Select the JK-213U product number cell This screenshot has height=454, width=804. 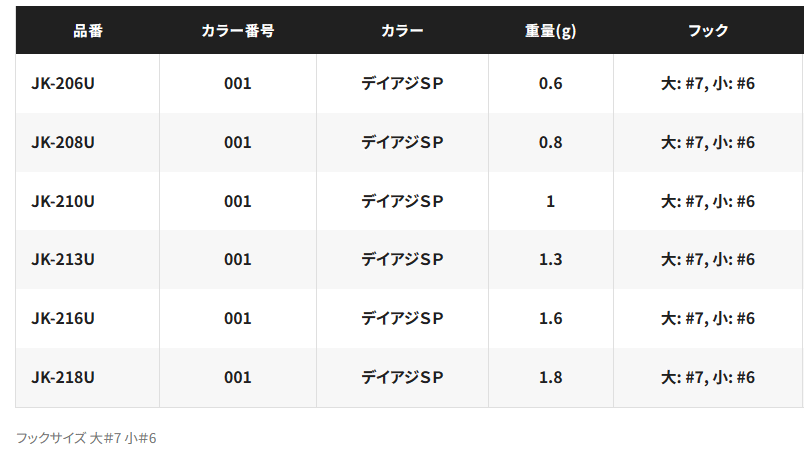coord(88,260)
